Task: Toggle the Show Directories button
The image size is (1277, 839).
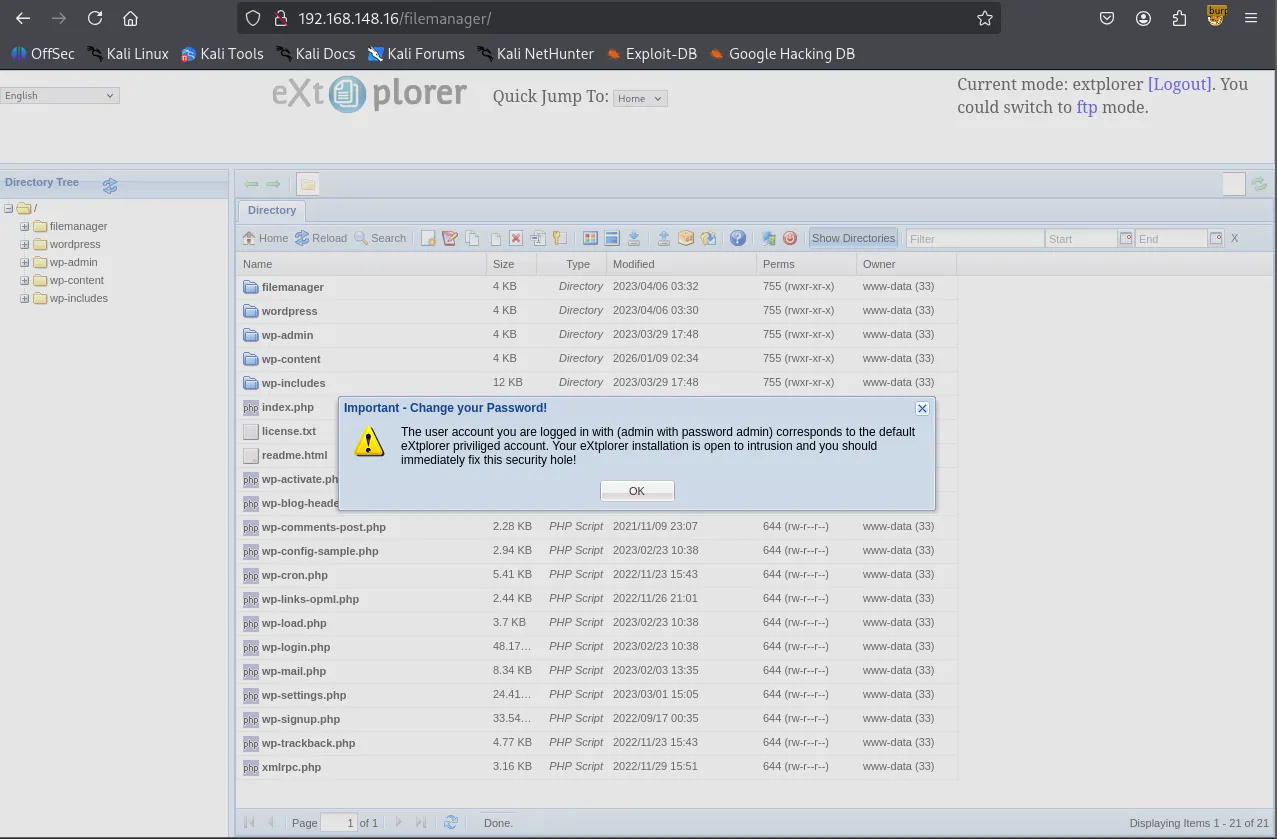Action: [853, 238]
